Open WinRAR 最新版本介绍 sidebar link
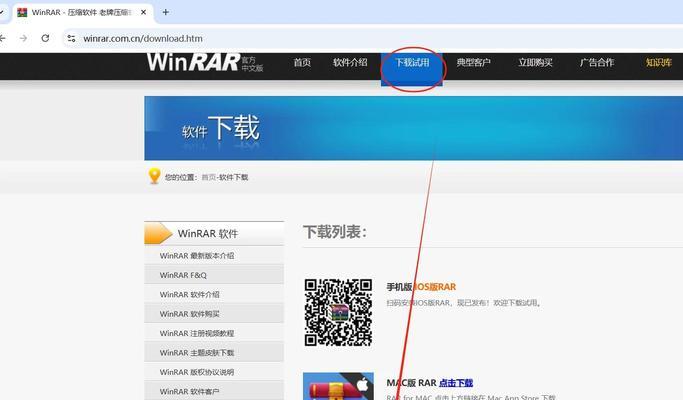 (x=197, y=256)
